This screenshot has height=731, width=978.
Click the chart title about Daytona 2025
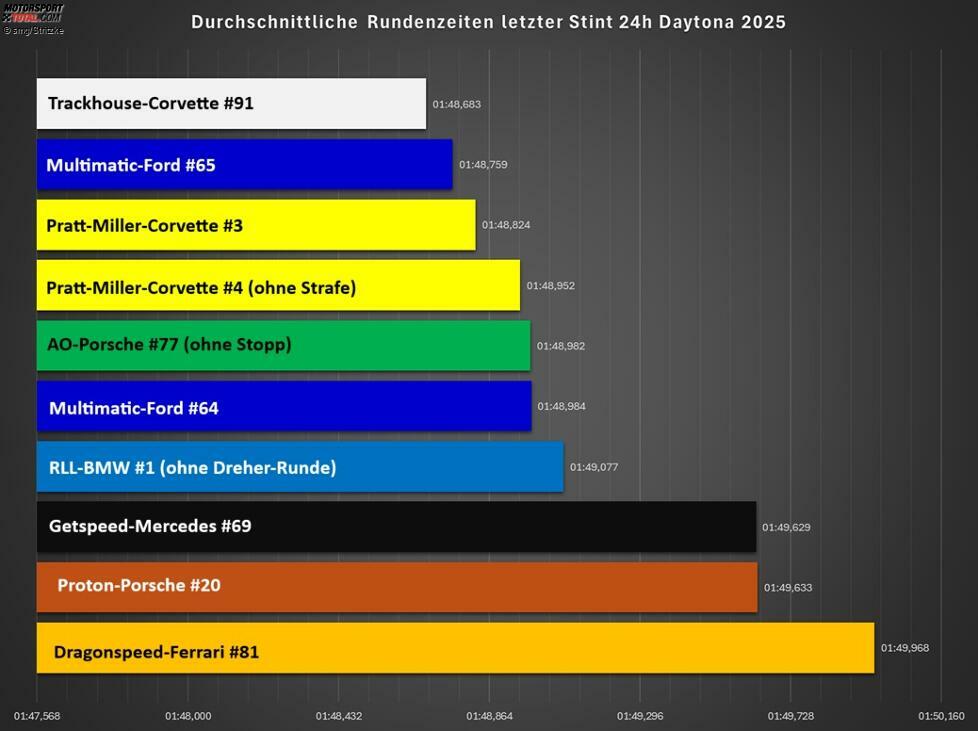[488, 22]
